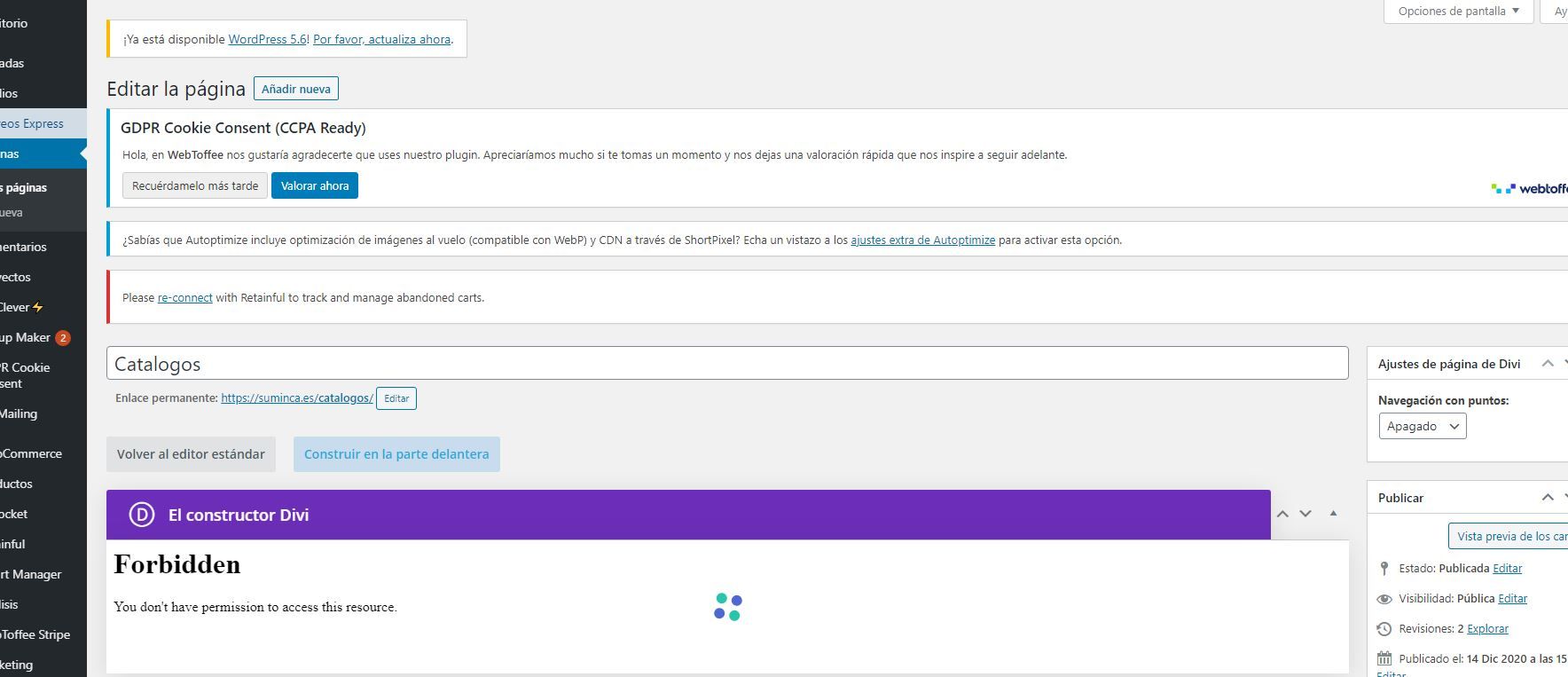1568x677 pixels.
Task: Open the WordPress 5.6 link
Action: [267, 39]
